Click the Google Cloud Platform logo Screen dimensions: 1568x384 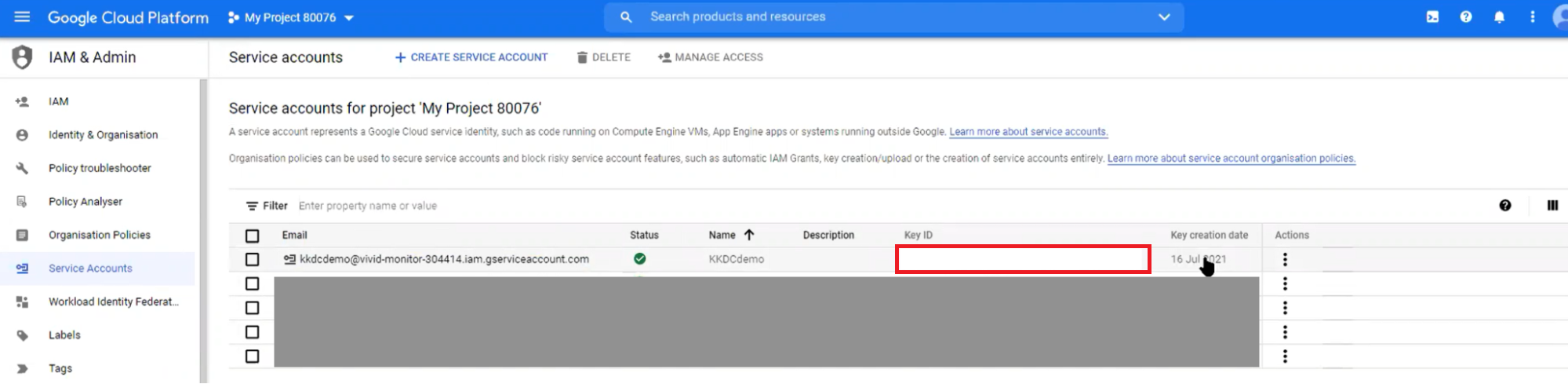[128, 17]
